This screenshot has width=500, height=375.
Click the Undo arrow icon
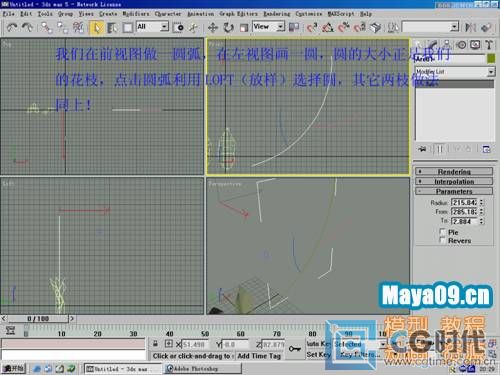point(12,27)
